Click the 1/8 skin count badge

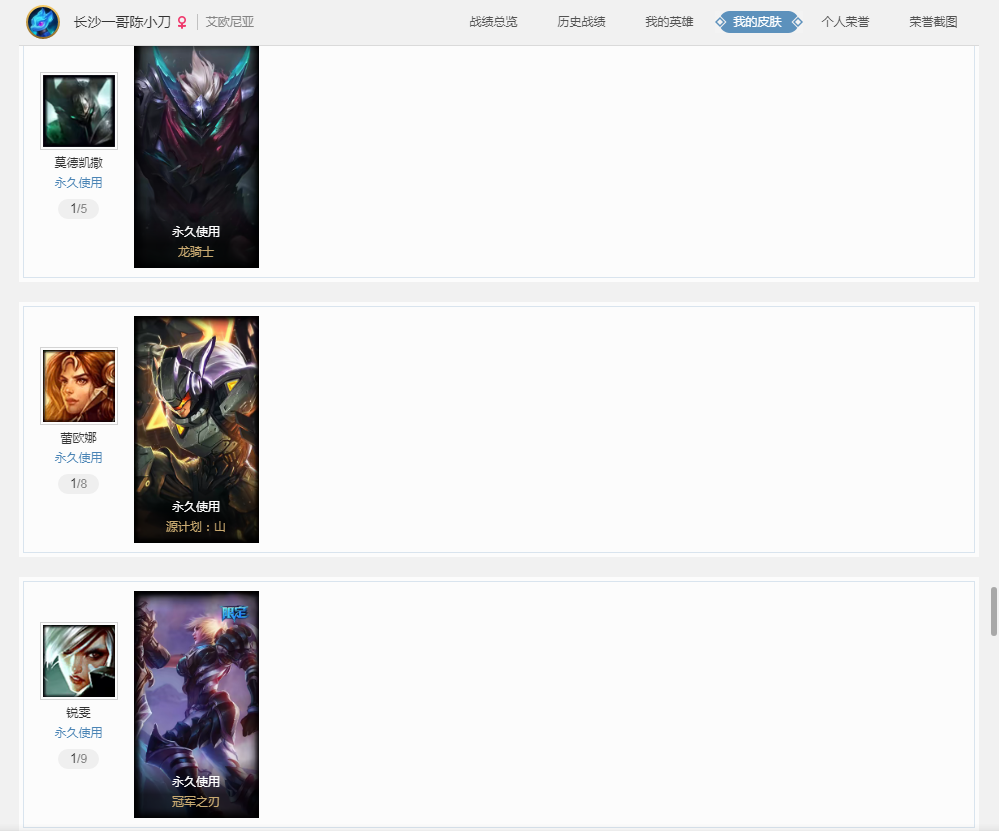[78, 484]
